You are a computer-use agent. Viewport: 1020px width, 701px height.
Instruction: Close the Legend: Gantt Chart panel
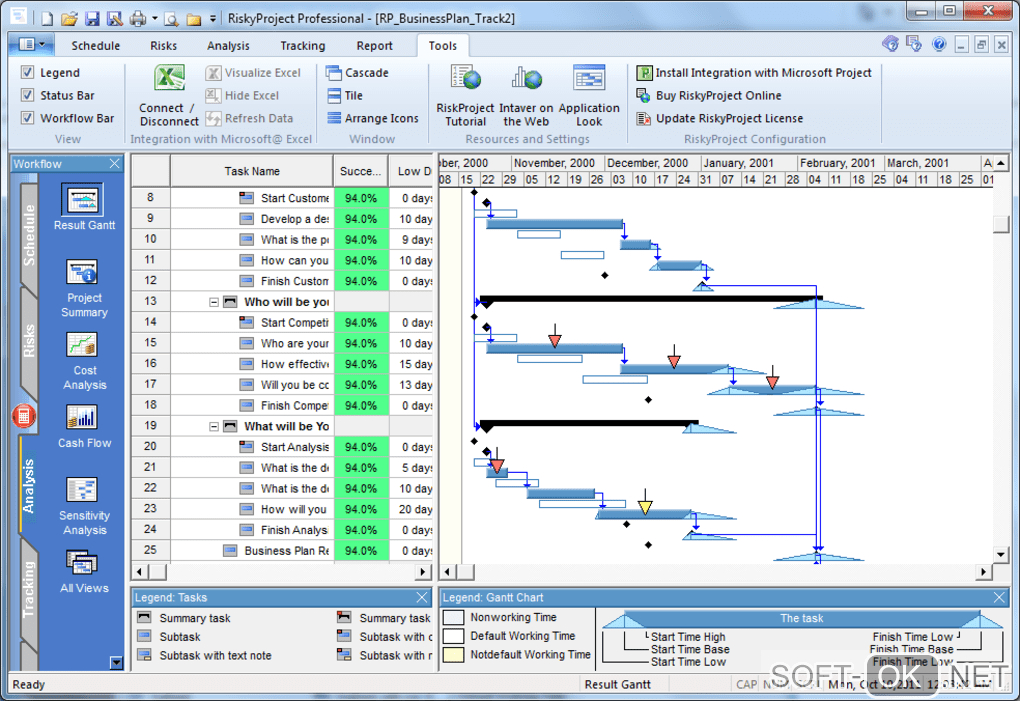(1000, 597)
